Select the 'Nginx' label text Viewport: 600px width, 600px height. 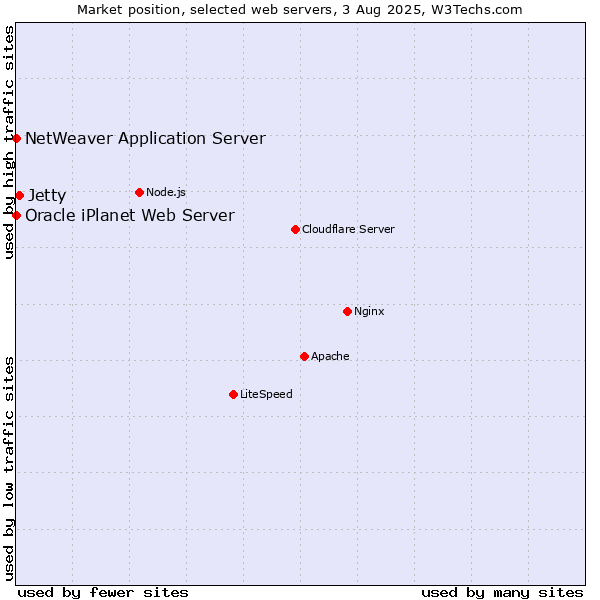click(x=369, y=311)
